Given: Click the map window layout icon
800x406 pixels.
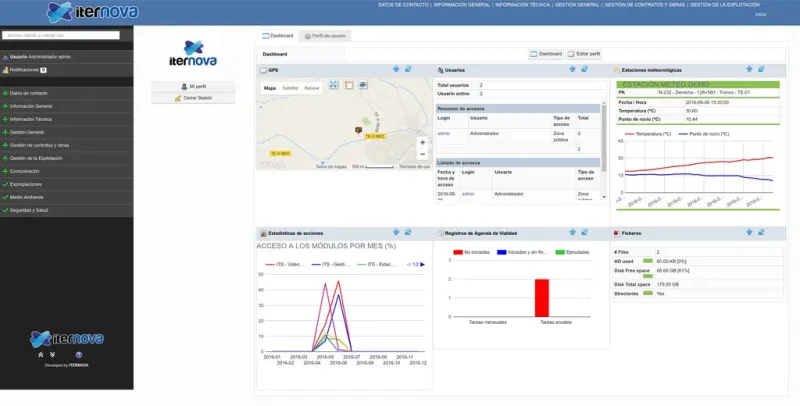Looking at the screenshot, I should point(348,85).
